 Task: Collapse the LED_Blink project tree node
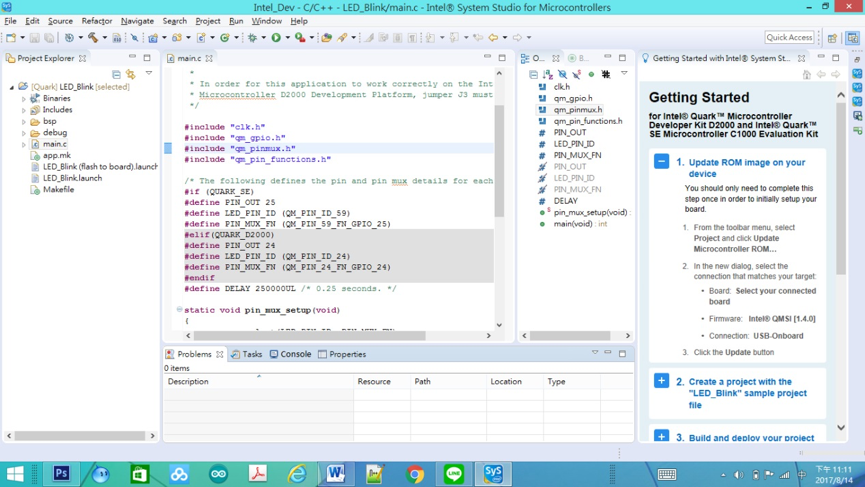(x=12, y=87)
